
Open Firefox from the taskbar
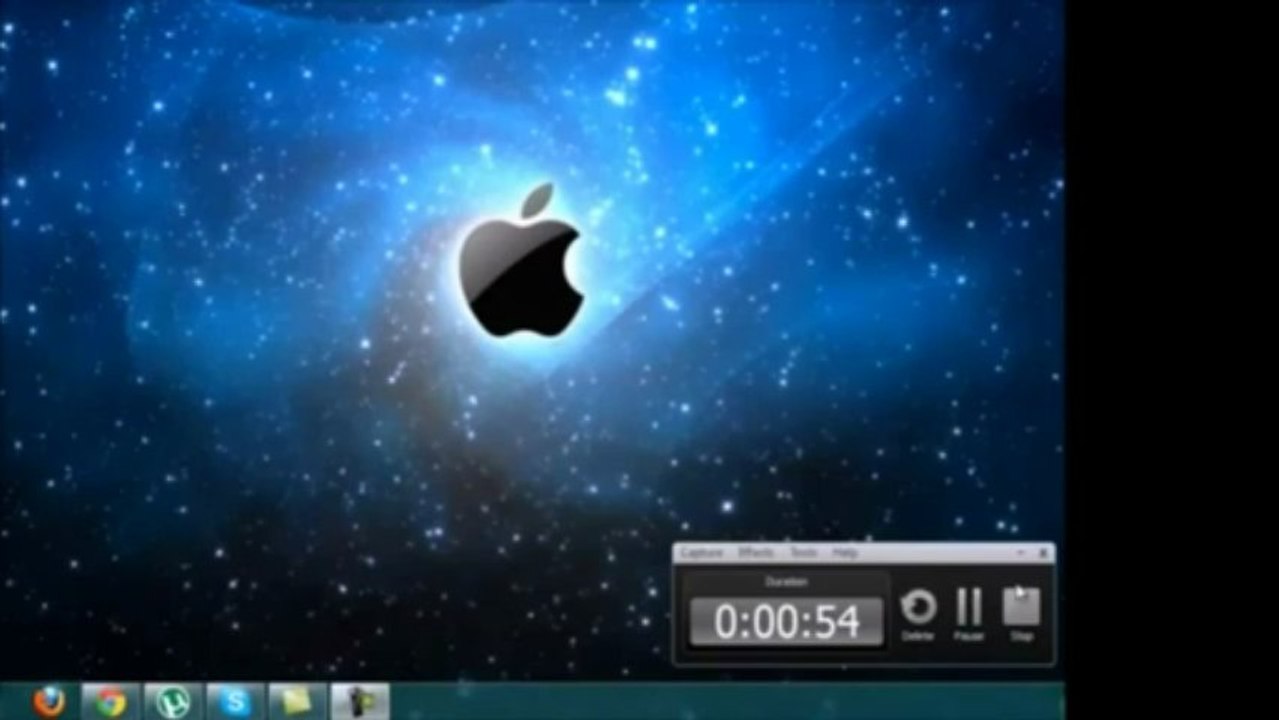tap(48, 702)
